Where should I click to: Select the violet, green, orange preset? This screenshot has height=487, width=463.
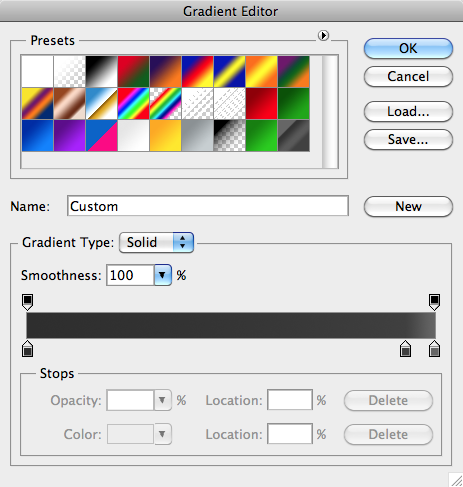coord(294,72)
